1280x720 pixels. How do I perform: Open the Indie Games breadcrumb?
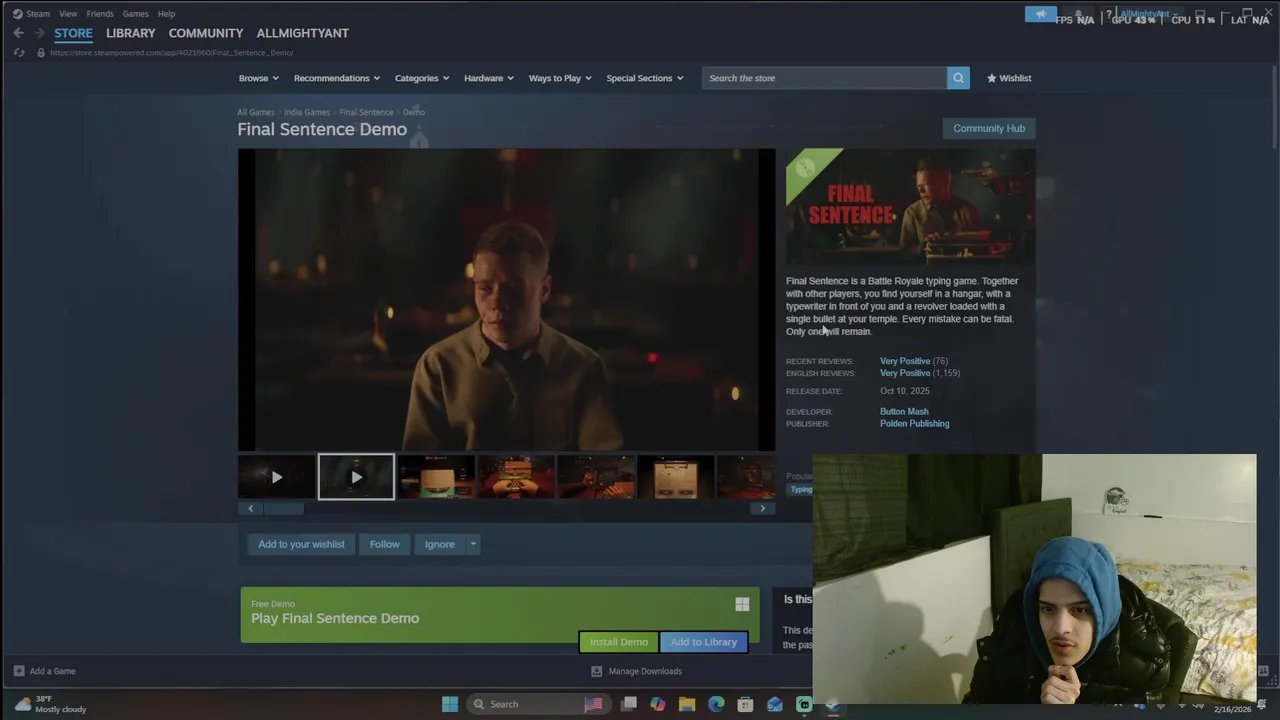click(x=306, y=112)
